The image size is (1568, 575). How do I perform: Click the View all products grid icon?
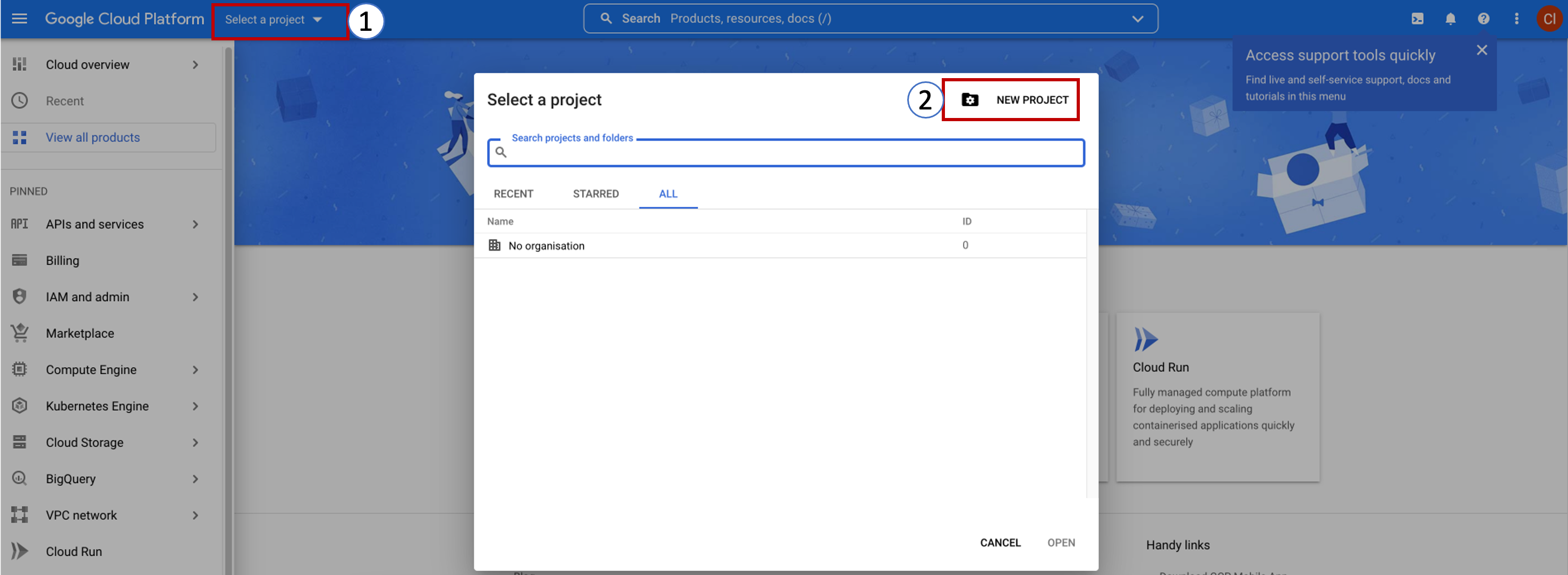pos(20,138)
